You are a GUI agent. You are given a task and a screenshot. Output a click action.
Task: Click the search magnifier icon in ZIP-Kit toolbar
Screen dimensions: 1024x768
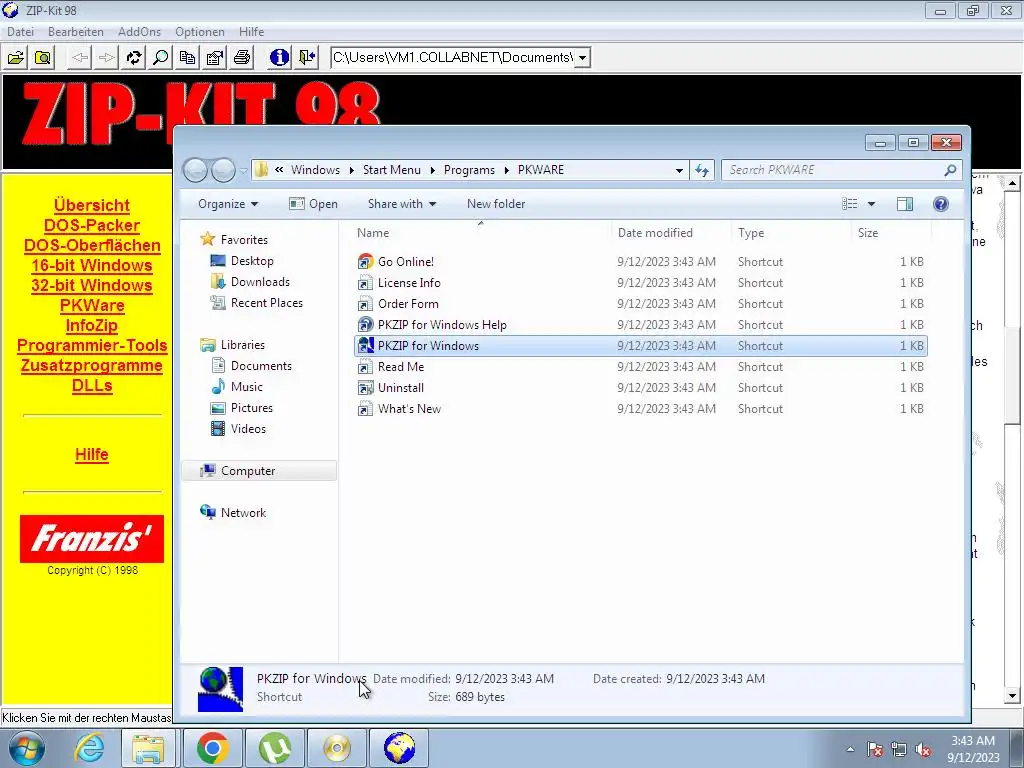161,57
